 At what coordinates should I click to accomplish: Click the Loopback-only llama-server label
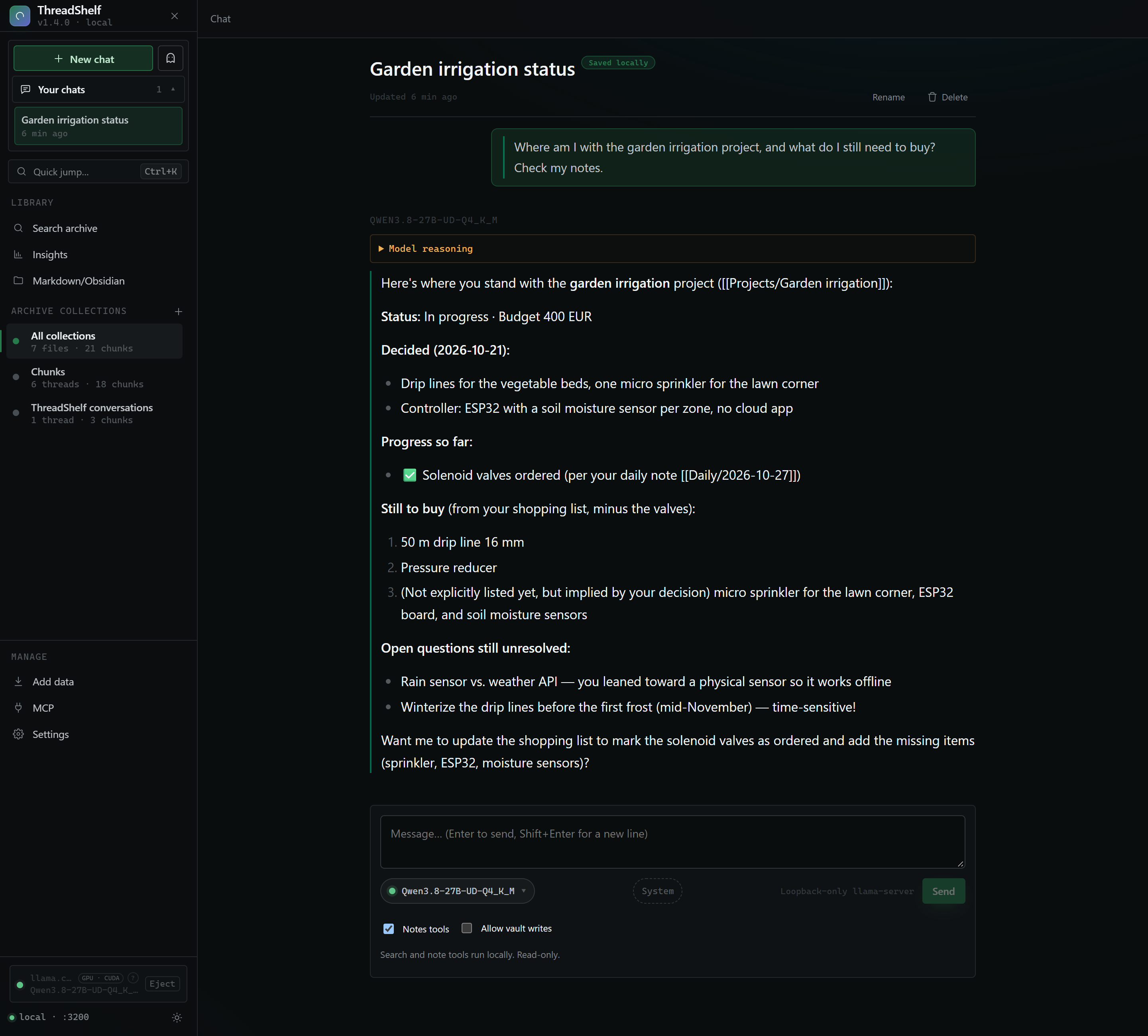click(847, 891)
